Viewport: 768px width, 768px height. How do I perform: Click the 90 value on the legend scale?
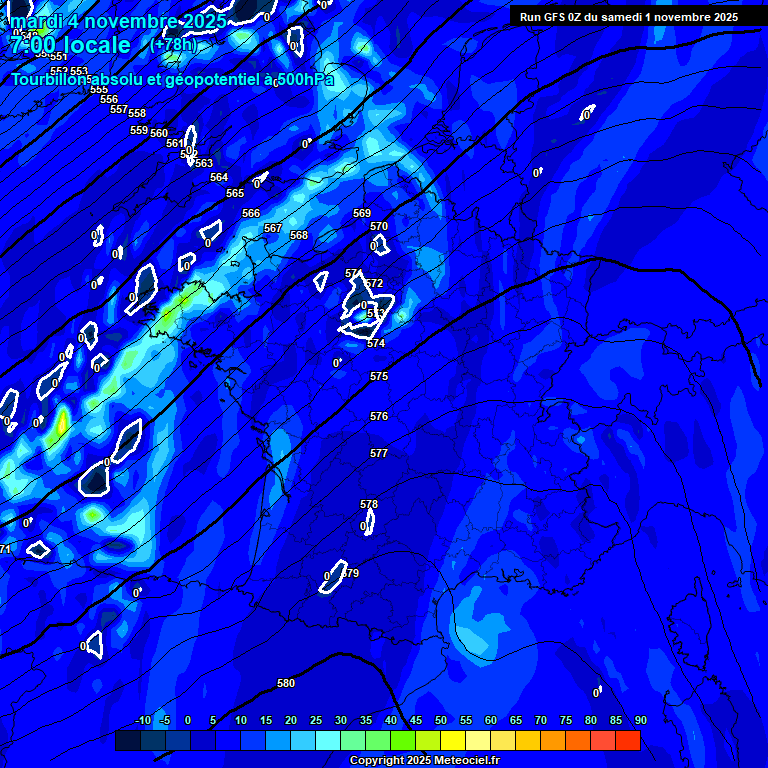point(640,721)
